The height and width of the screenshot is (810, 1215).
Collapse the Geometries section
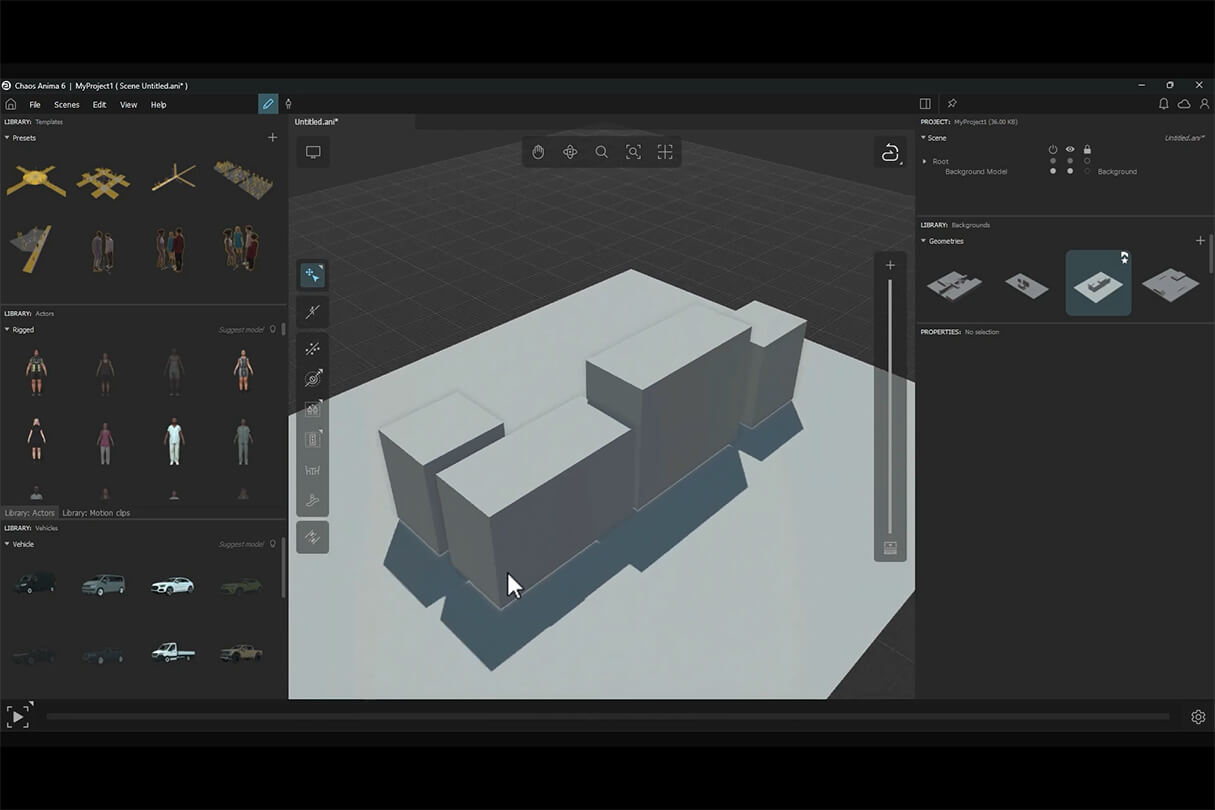point(924,241)
